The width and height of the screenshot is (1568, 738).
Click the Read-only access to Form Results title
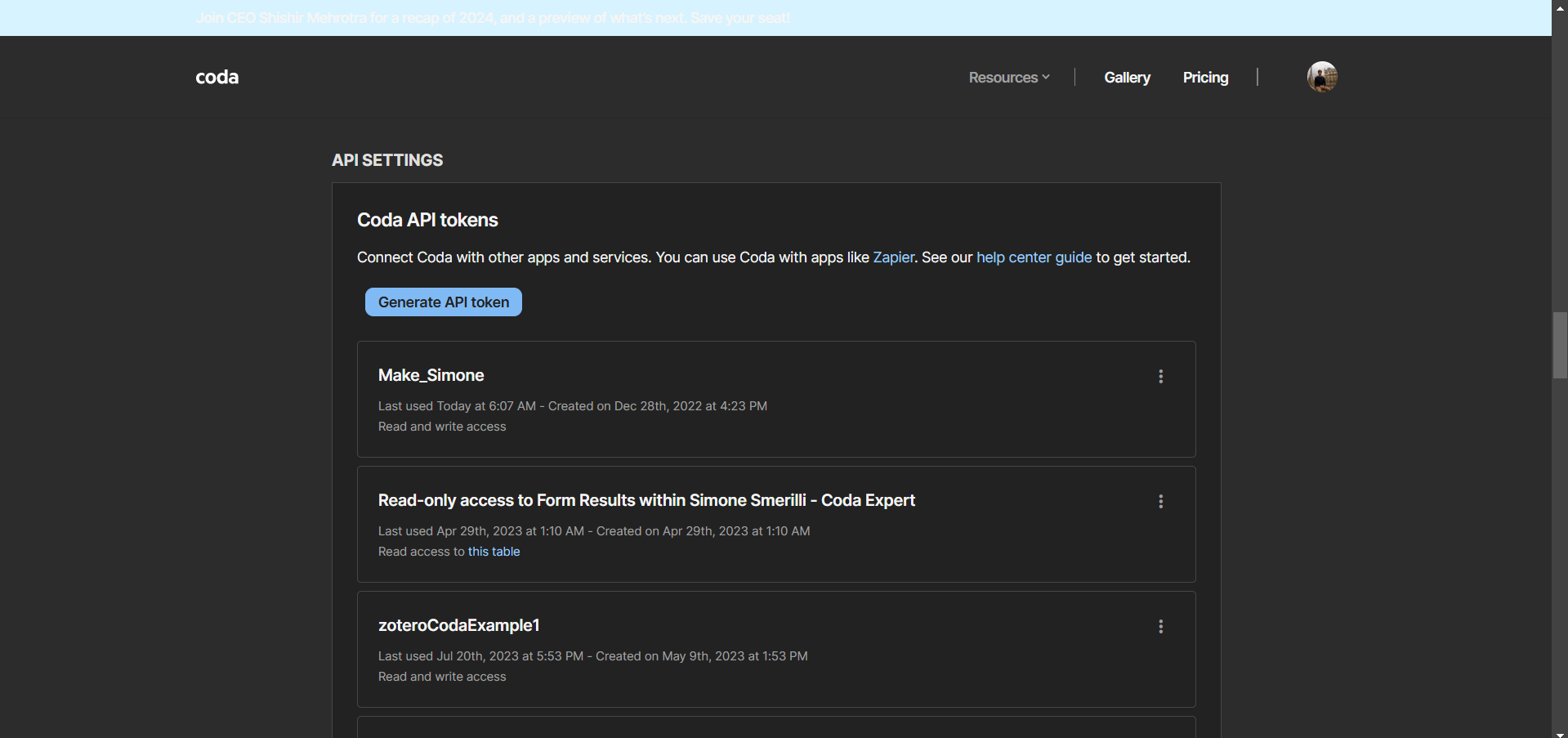click(x=646, y=500)
